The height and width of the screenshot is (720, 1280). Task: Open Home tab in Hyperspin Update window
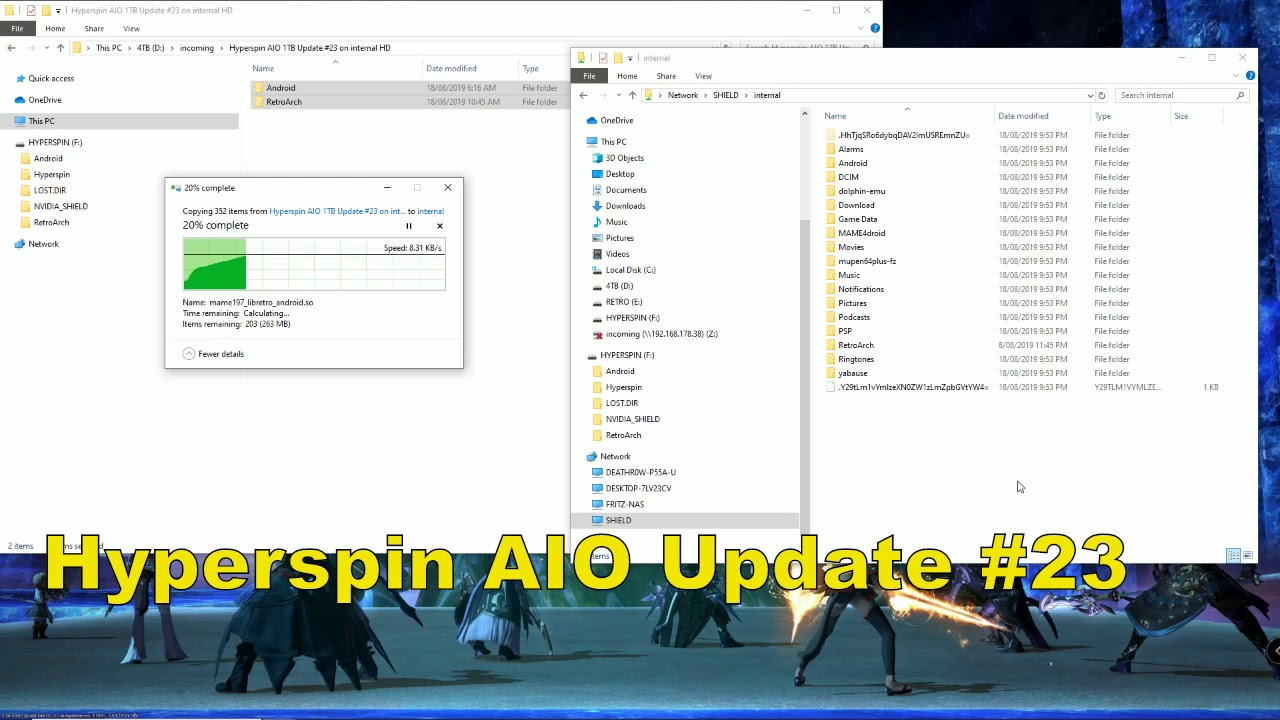pyautogui.click(x=55, y=29)
